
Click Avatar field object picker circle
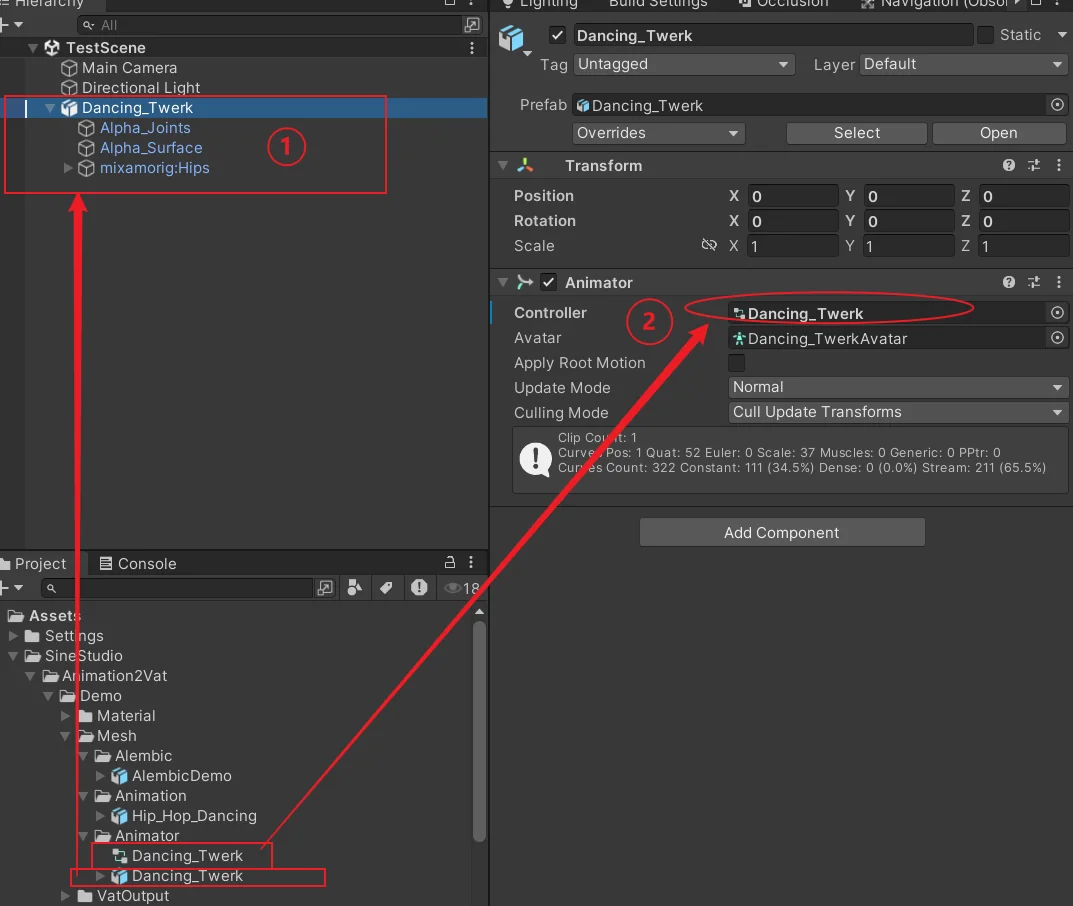[1057, 337]
